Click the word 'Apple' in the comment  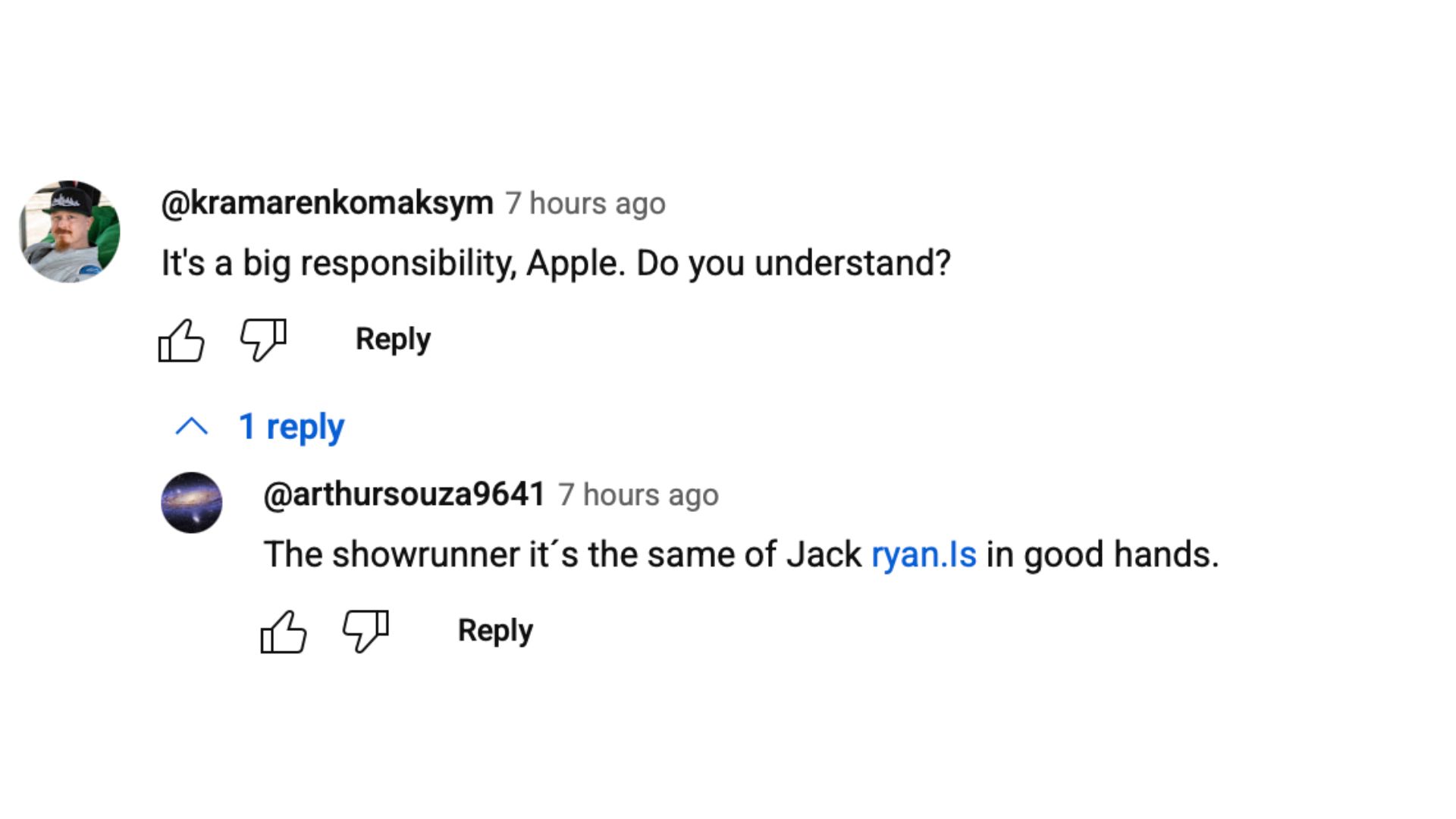tap(573, 264)
